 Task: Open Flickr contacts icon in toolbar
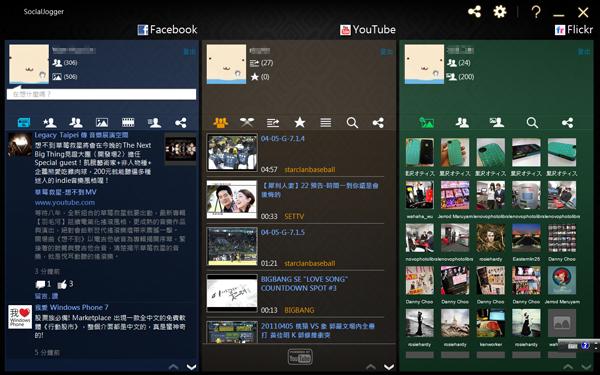coord(462,122)
